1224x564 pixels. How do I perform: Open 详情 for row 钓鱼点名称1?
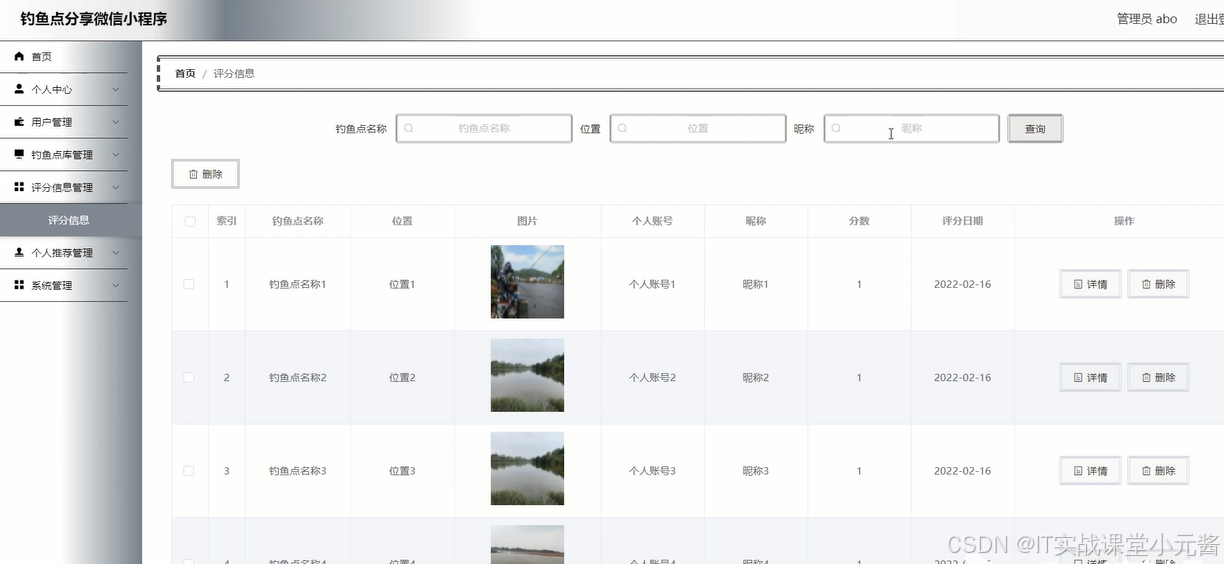[x=1090, y=284]
